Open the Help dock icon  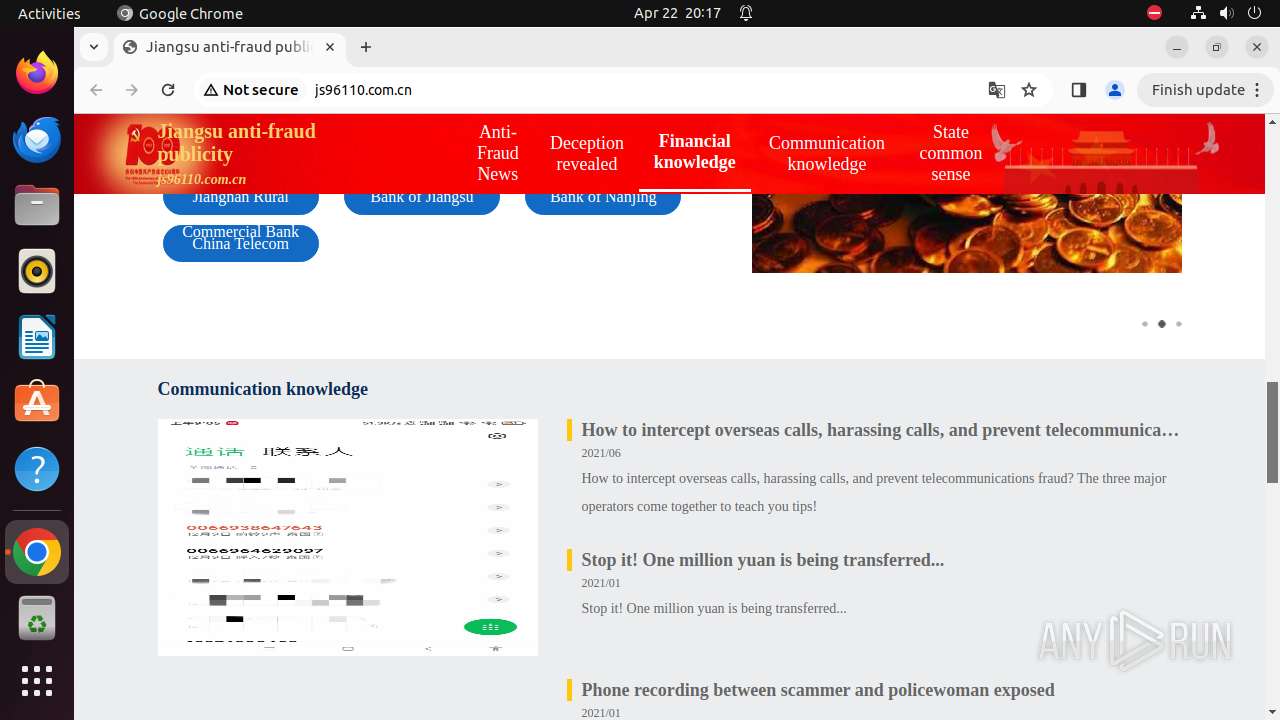click(37, 469)
